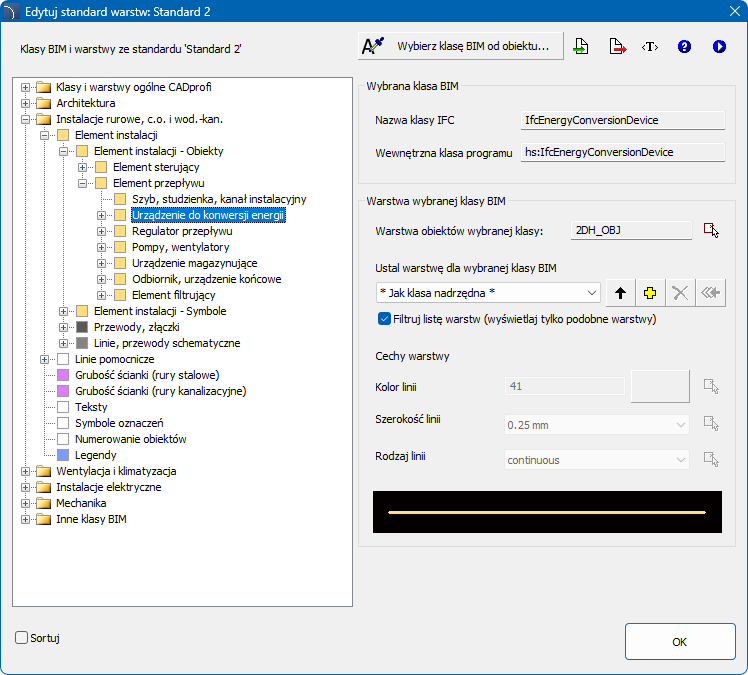The height and width of the screenshot is (675, 748).
Task: Collapse the 'Element przepływu' tree node
Action: coord(82,183)
